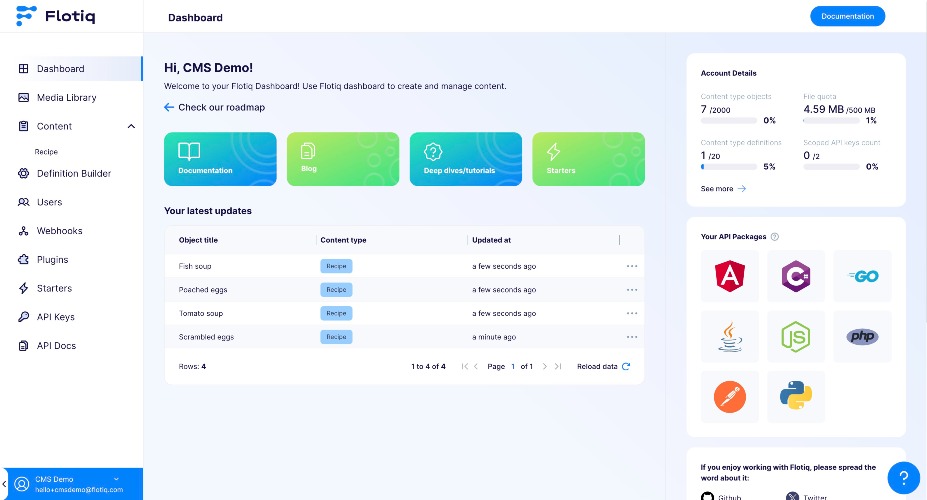
Task: Select the Angular API package
Action: (x=730, y=276)
